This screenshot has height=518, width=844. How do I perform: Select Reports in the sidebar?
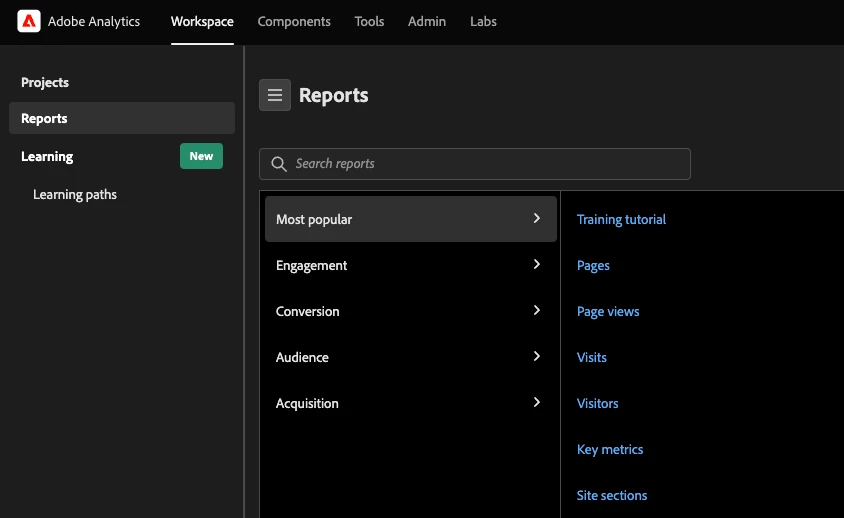122,118
